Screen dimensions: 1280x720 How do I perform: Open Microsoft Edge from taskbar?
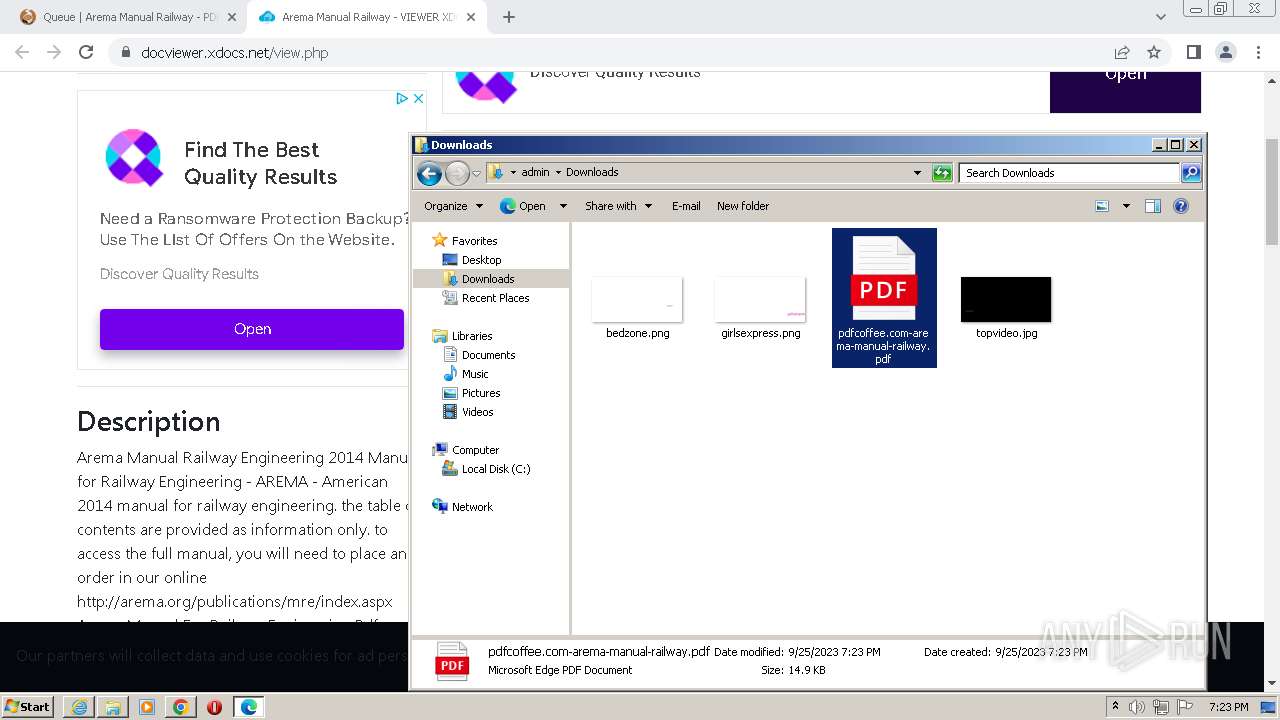(x=248, y=707)
